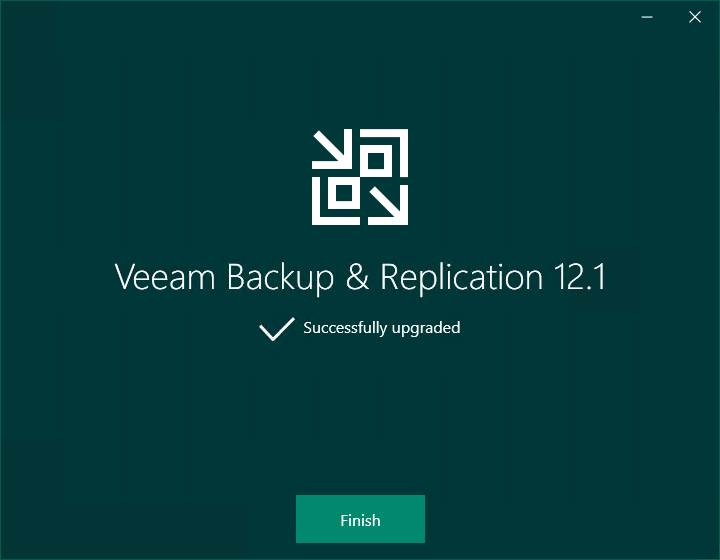Click the upper-right square bracket of the logo
This screenshot has width=720, height=560.
[x=384, y=152]
